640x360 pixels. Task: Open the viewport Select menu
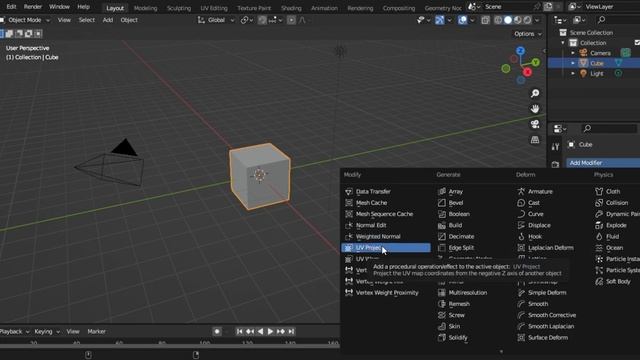pyautogui.click(x=87, y=20)
